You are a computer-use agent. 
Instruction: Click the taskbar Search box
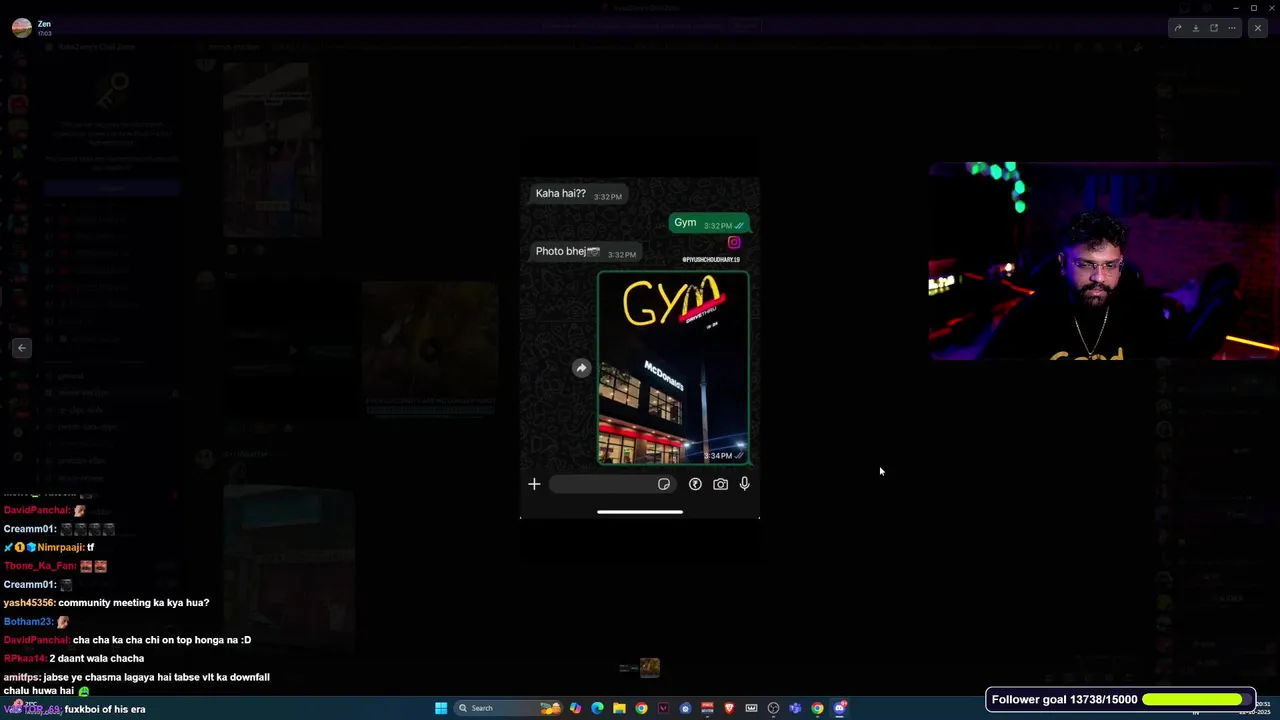[508, 708]
